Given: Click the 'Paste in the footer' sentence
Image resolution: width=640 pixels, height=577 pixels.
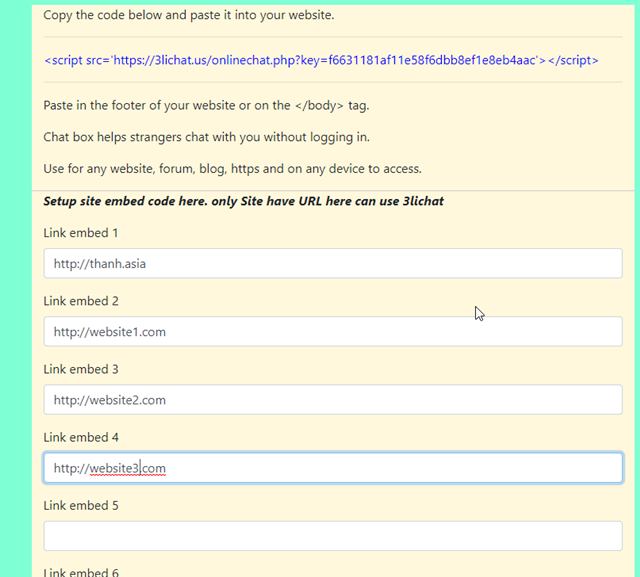Looking at the screenshot, I should [206, 106].
